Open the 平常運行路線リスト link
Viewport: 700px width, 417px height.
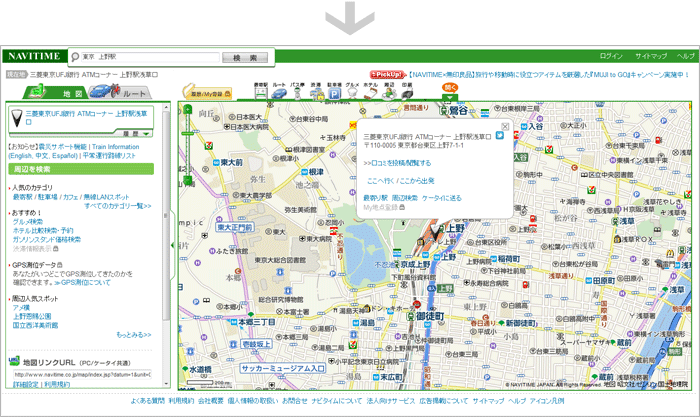tap(109, 155)
